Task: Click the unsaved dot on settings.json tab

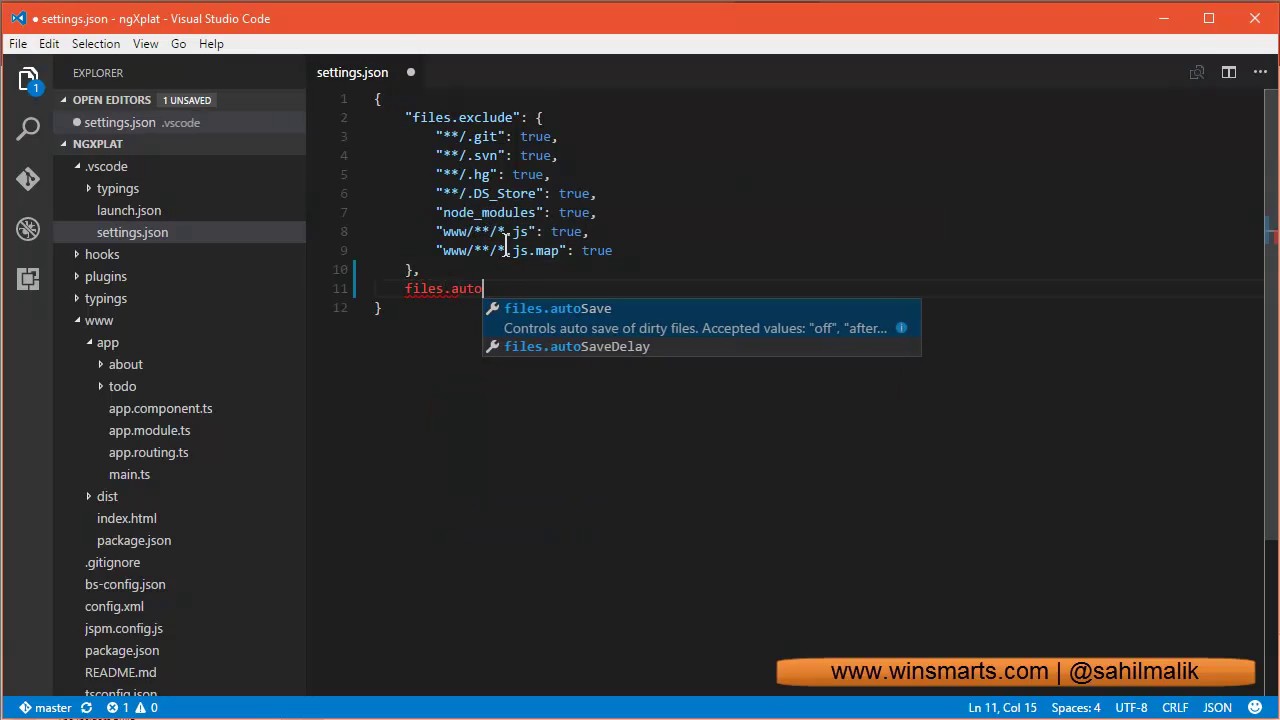Action: click(410, 72)
